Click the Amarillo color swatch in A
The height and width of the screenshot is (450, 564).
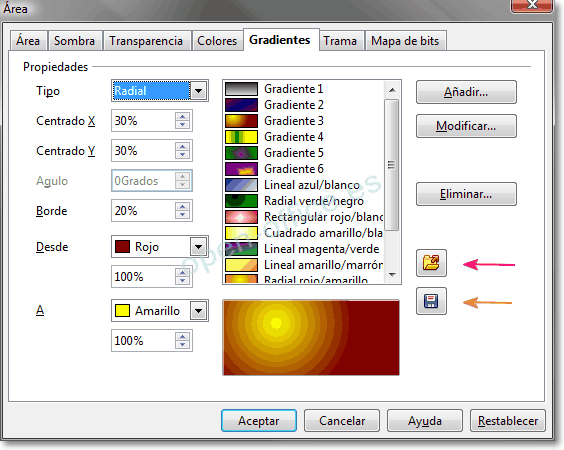pos(122,310)
